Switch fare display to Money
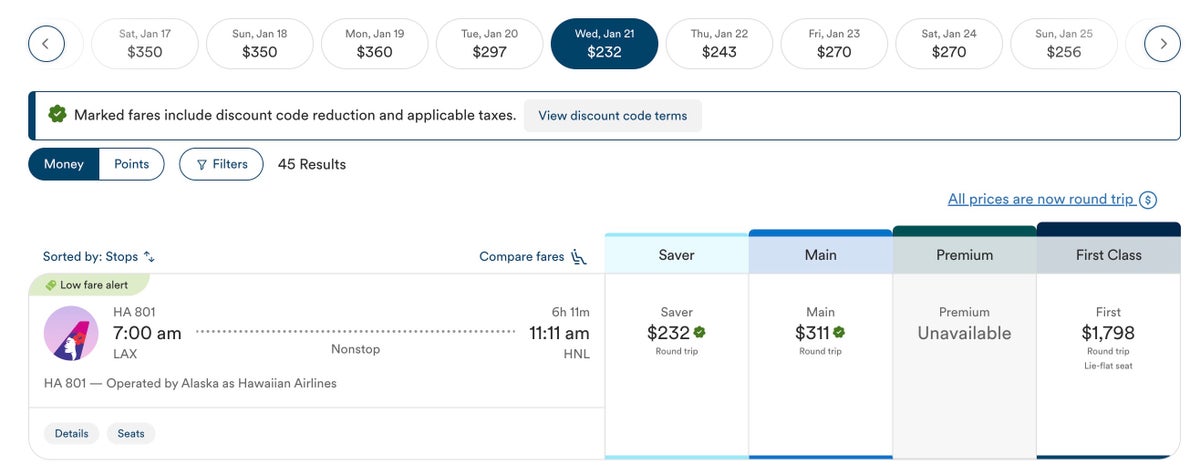Viewport: 1200px width, 475px height. pos(64,164)
